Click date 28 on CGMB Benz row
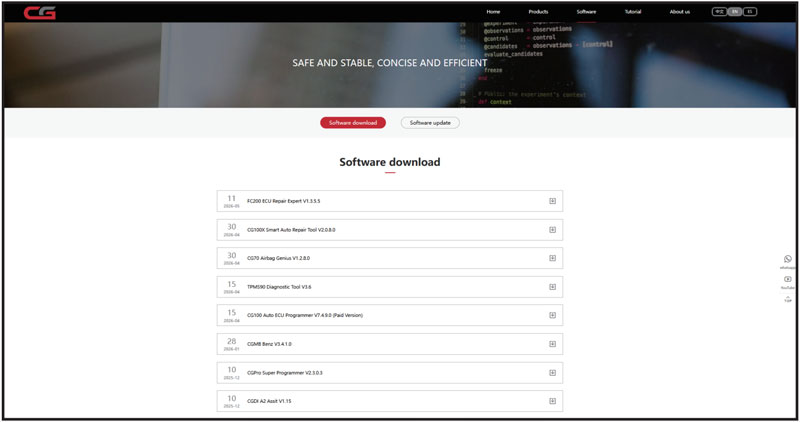 point(232,341)
